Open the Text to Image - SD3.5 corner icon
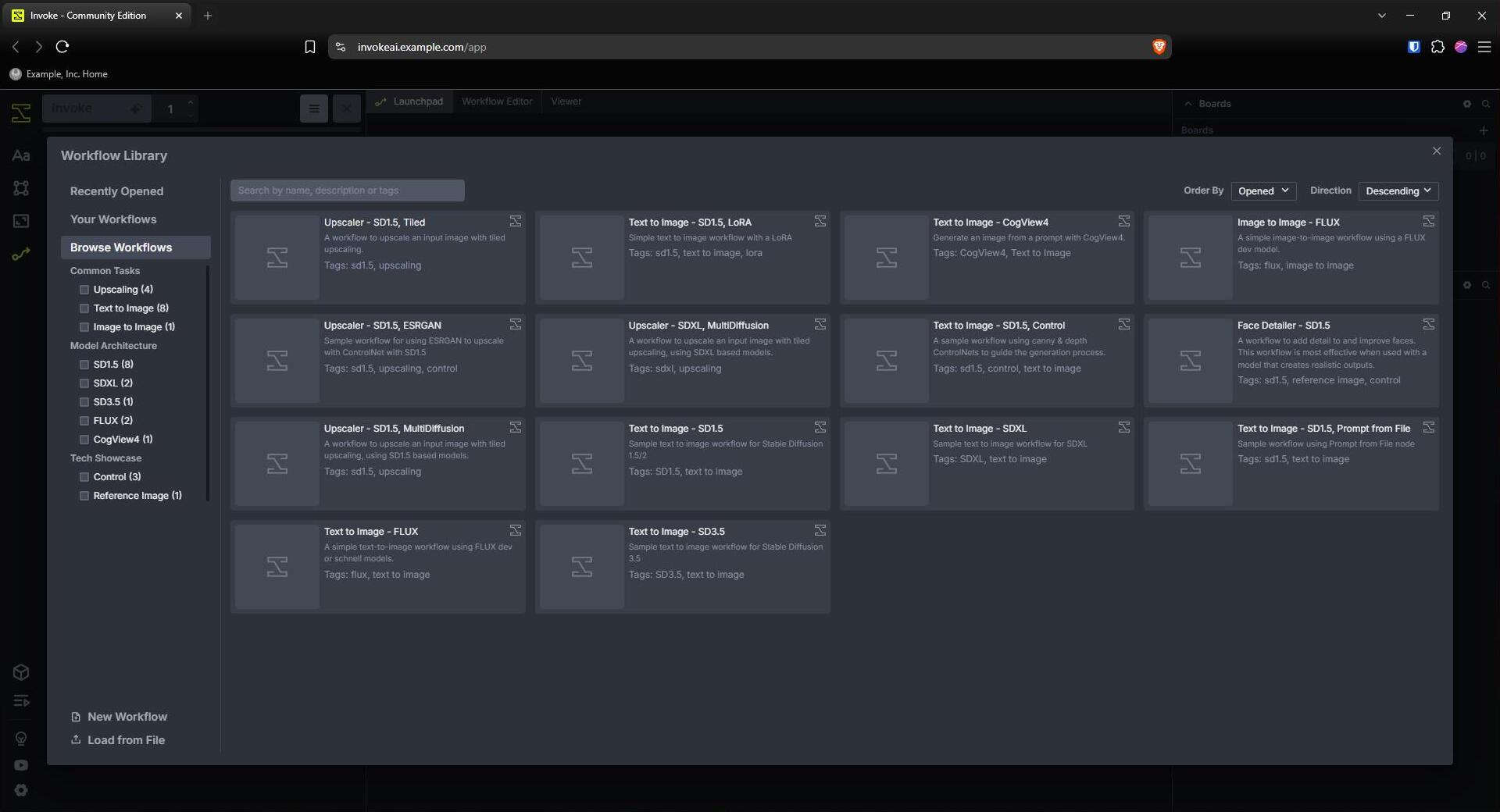Image resolution: width=1500 pixels, height=812 pixels. 820,531
